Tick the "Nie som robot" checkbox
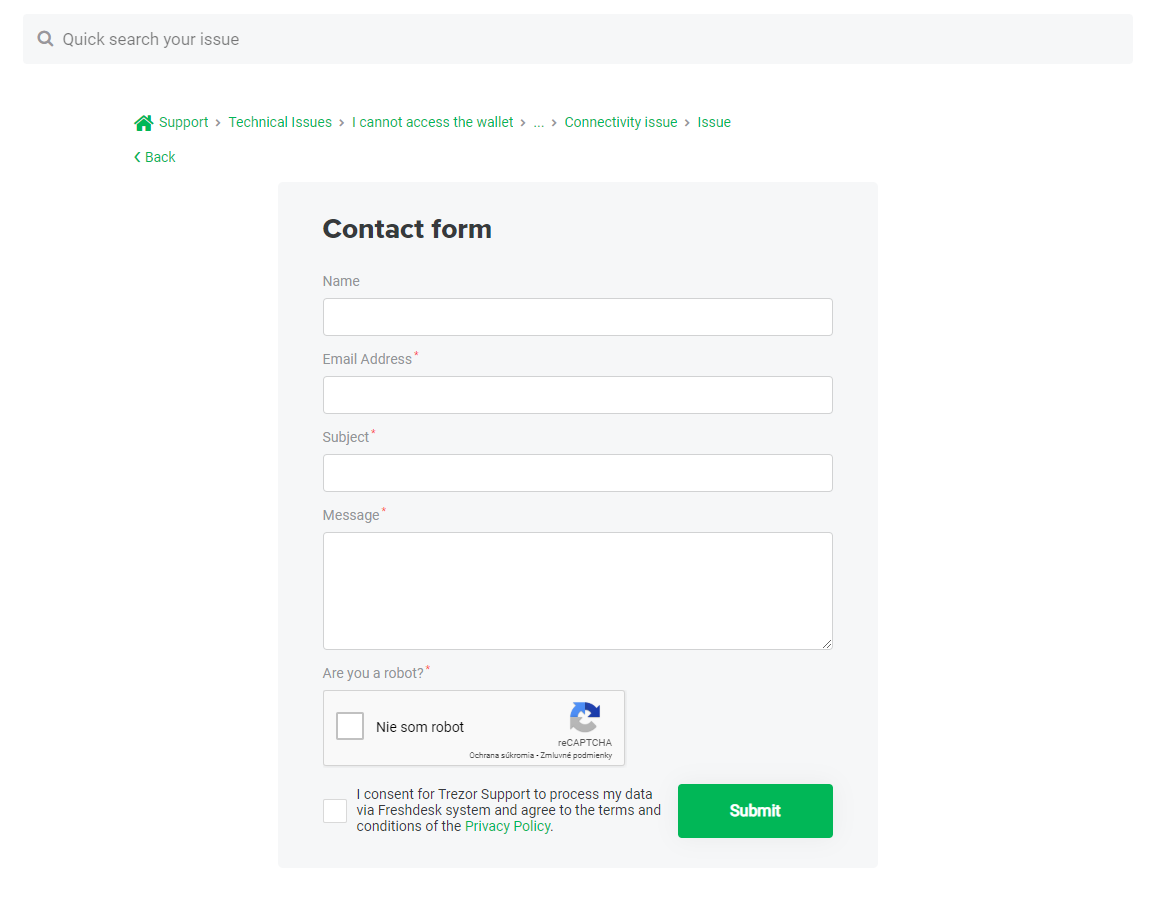Image resolution: width=1154 pixels, height=904 pixels. tap(350, 726)
